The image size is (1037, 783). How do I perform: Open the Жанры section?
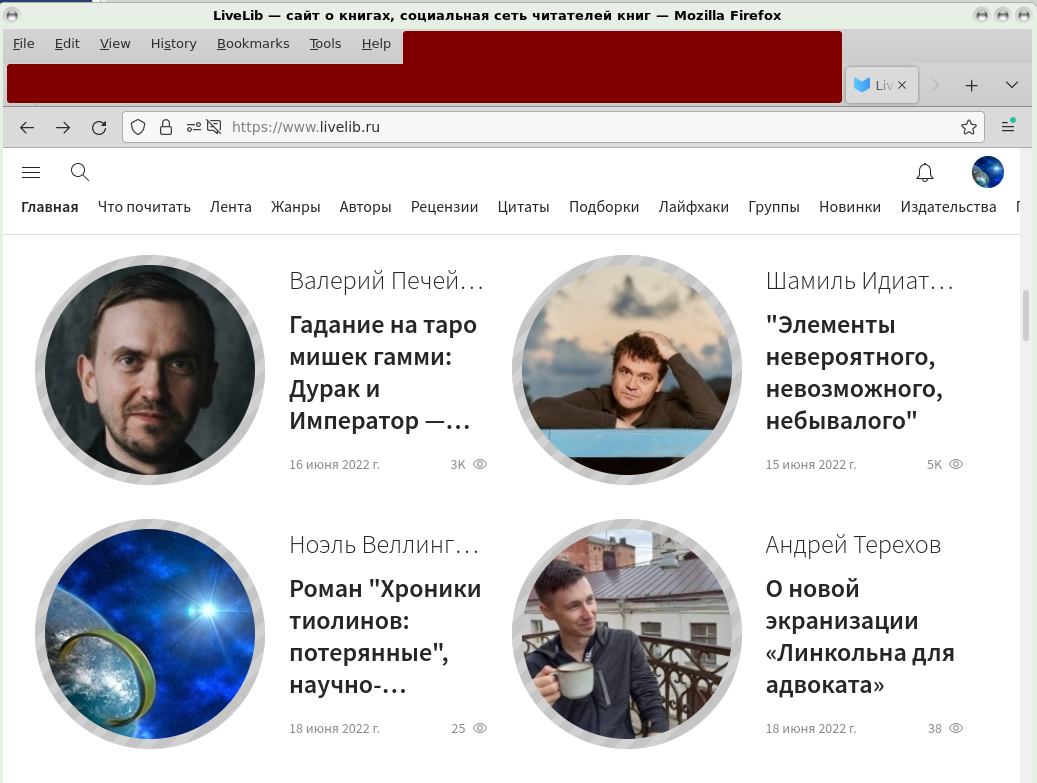coord(296,207)
